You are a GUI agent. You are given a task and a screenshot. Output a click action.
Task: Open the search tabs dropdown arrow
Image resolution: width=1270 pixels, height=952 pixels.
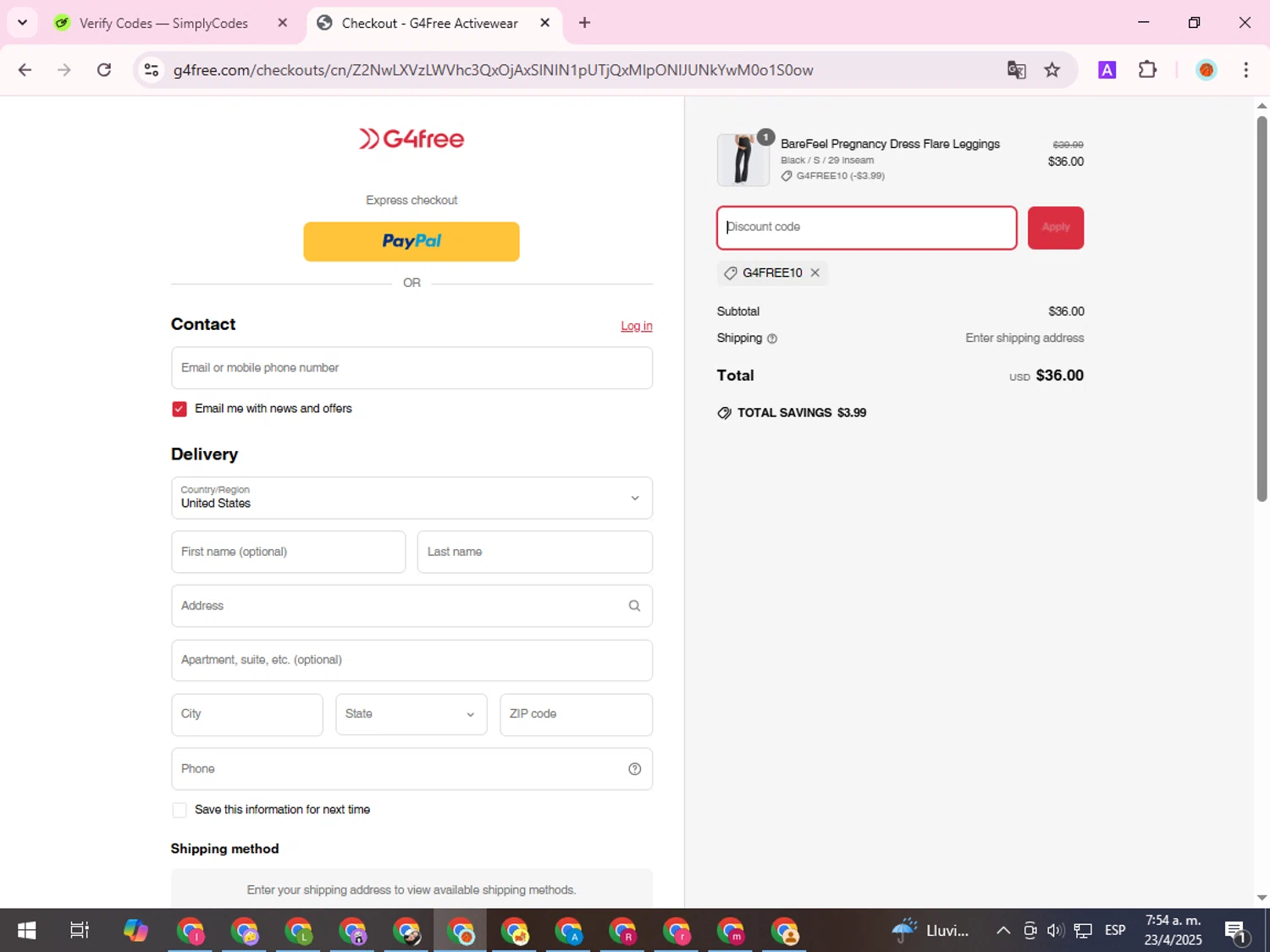23,23
